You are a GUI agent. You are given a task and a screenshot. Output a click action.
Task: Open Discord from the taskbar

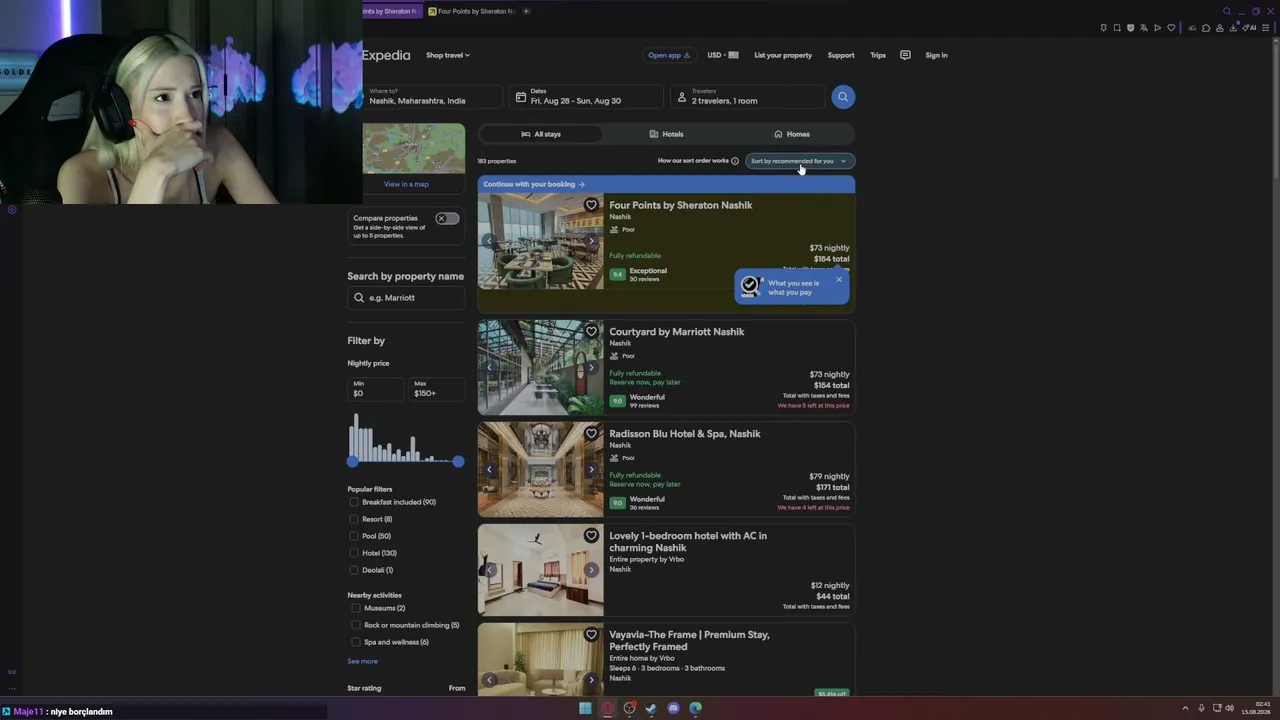point(673,708)
